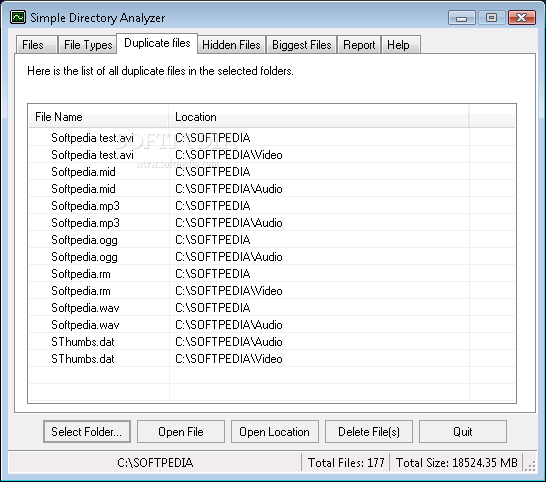The image size is (546, 482).
Task: Select Softpedia test.avi in C:\SOFTPEDIA\Video
Action: 272,155
